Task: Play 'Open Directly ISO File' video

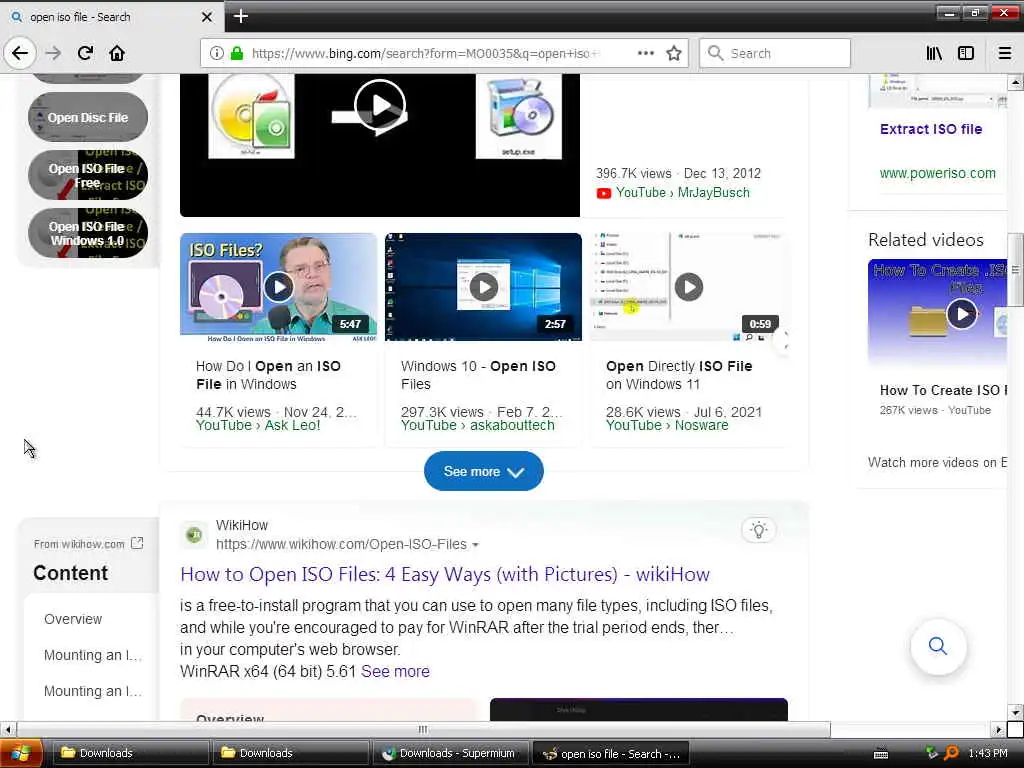Action: tap(688, 287)
